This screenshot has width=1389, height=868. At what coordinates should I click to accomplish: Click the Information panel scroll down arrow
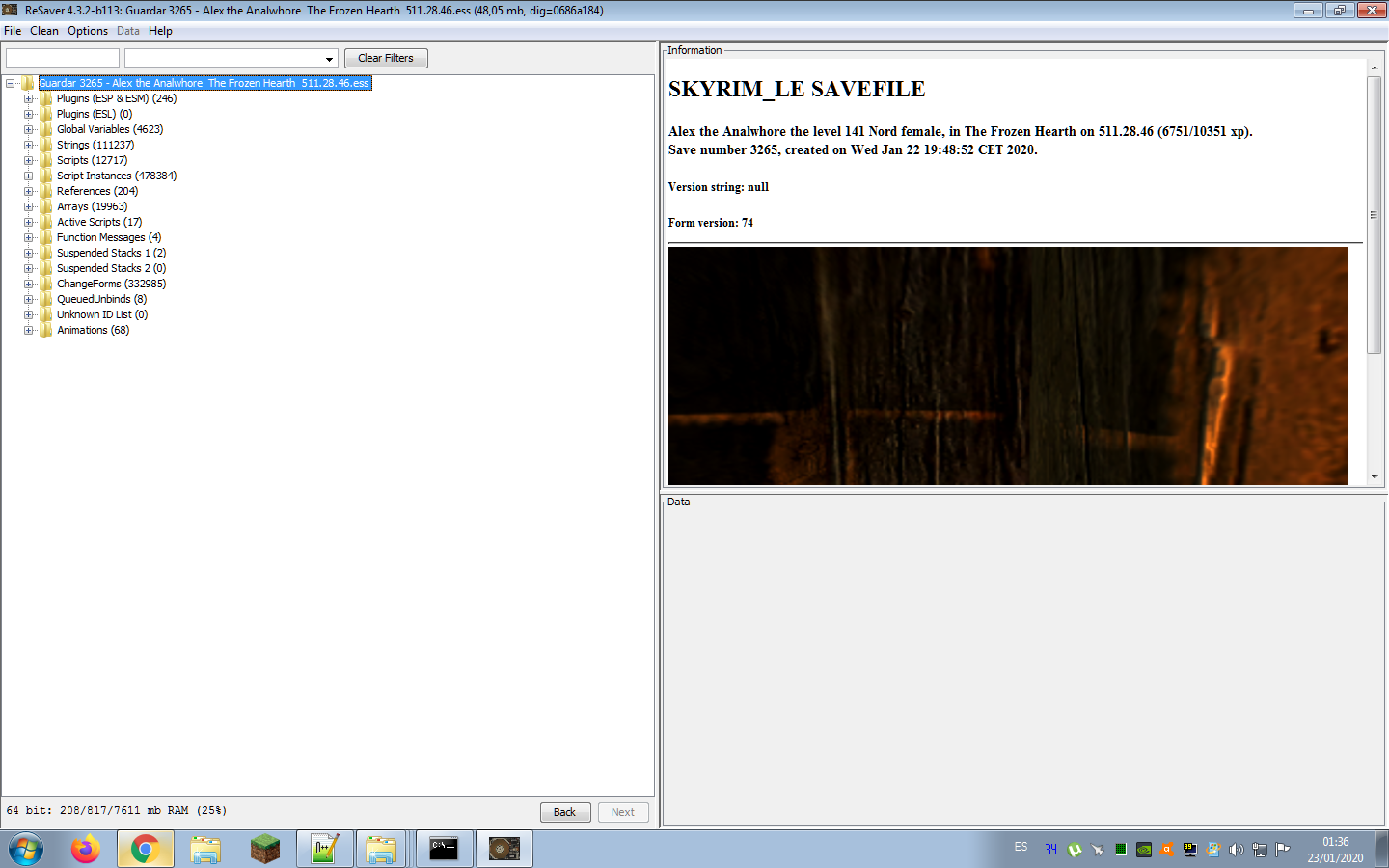[1375, 476]
